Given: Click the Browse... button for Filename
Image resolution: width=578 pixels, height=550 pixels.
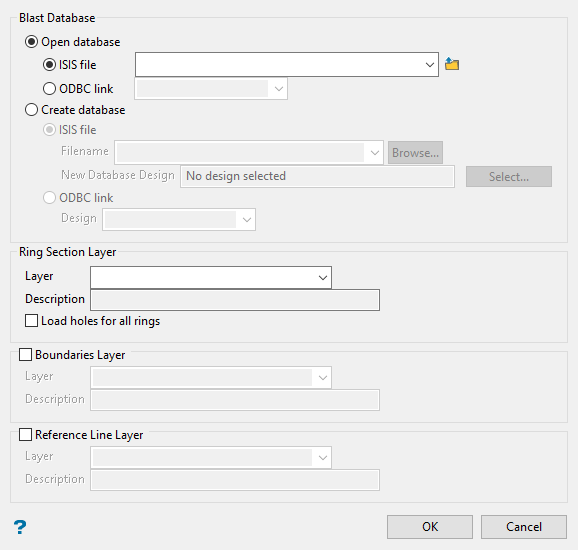Looking at the screenshot, I should tap(415, 153).
